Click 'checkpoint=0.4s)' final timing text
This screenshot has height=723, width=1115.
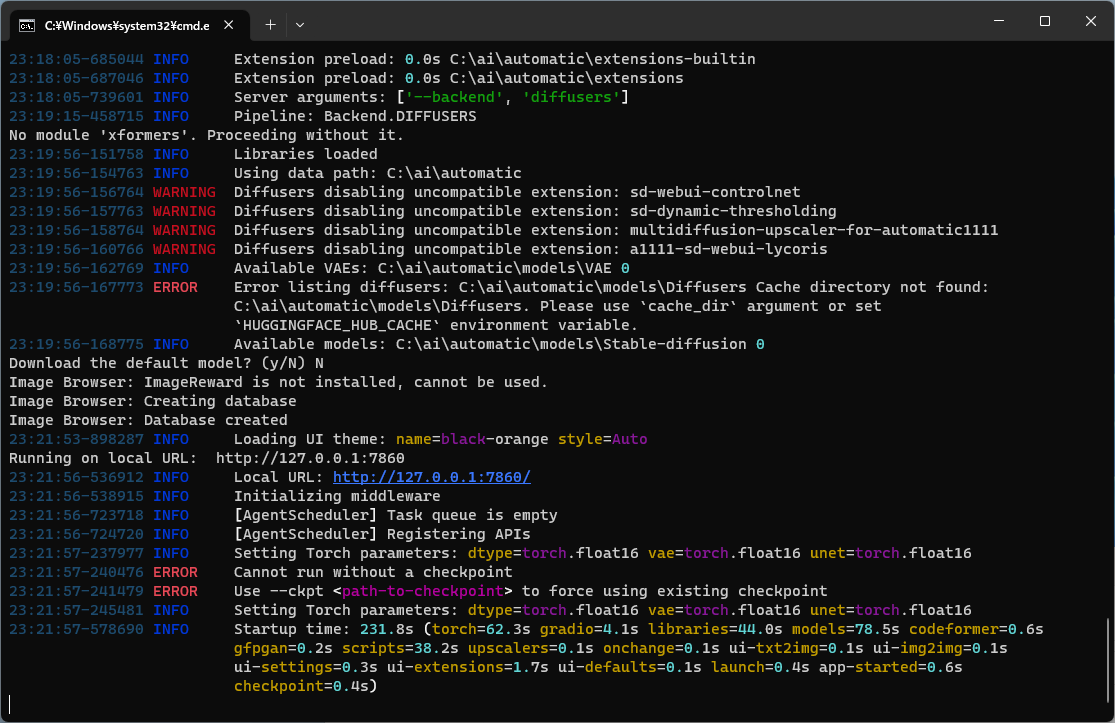[x=306, y=686]
